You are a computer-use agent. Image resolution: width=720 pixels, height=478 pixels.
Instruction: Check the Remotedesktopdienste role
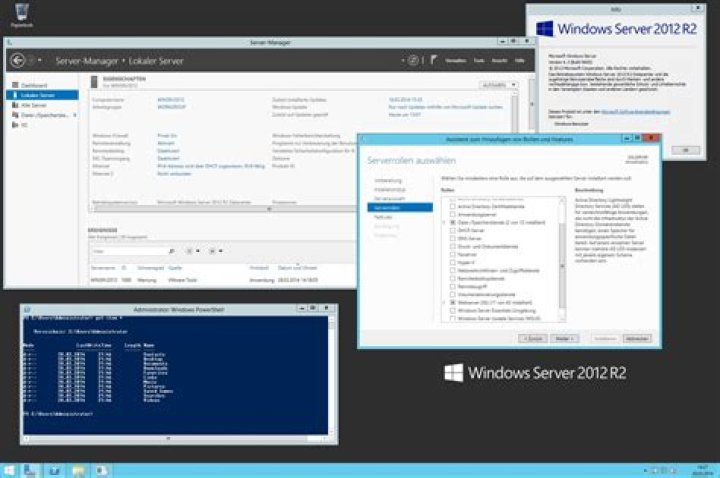pos(452,279)
